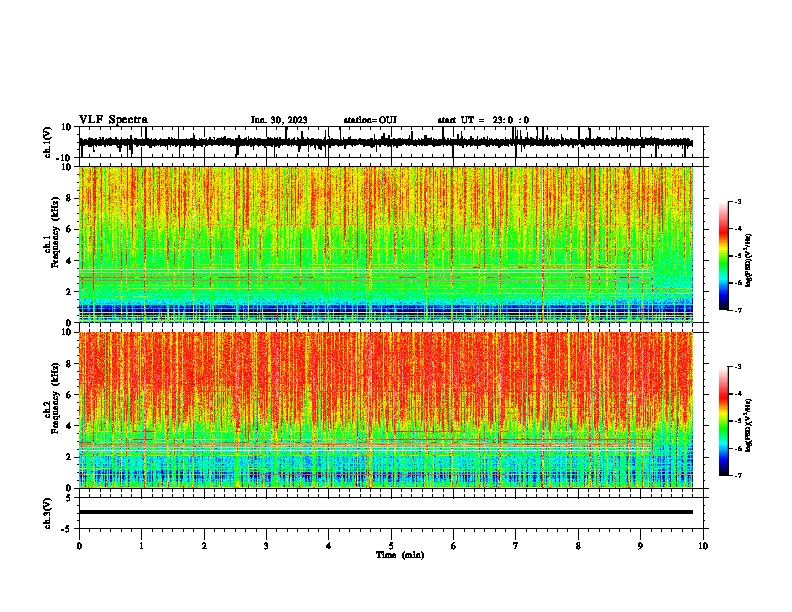This screenshot has height=612, width=792.
Task: Click the -3 value on ch.2 color bar
Action: click(737, 367)
